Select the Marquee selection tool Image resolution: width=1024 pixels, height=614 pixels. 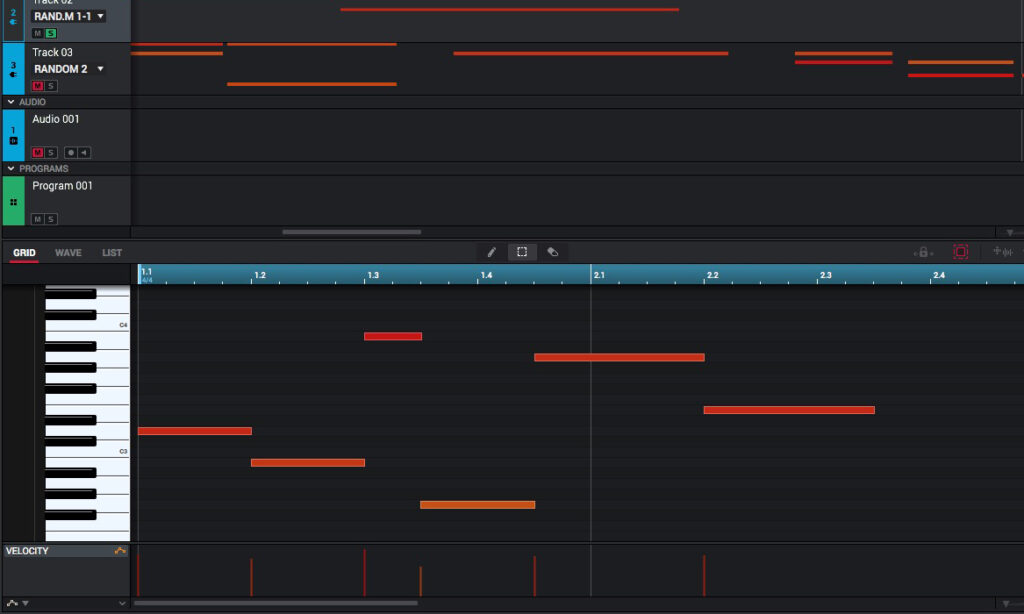[522, 252]
